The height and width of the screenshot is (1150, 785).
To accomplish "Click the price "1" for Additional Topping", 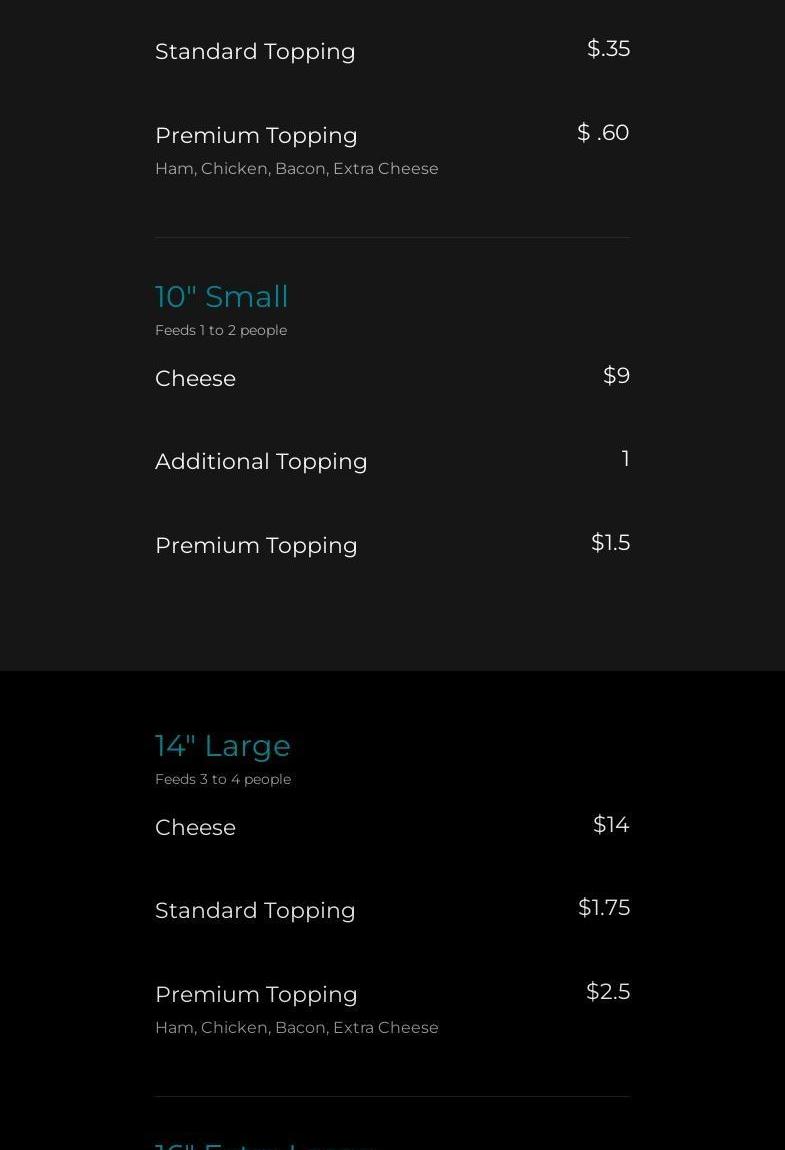I will click(x=625, y=459).
